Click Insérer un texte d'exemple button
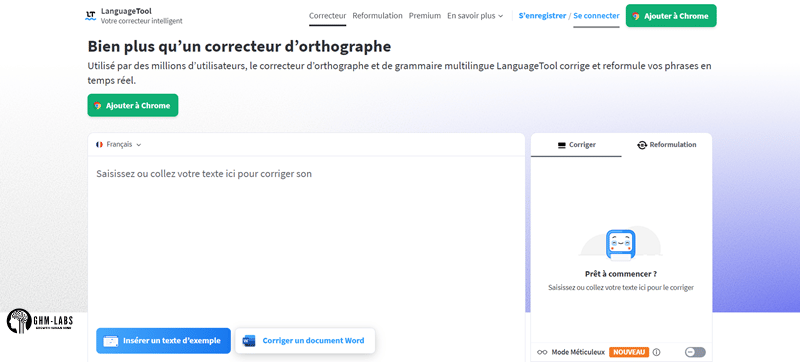The height and width of the screenshot is (362, 800). click(163, 341)
